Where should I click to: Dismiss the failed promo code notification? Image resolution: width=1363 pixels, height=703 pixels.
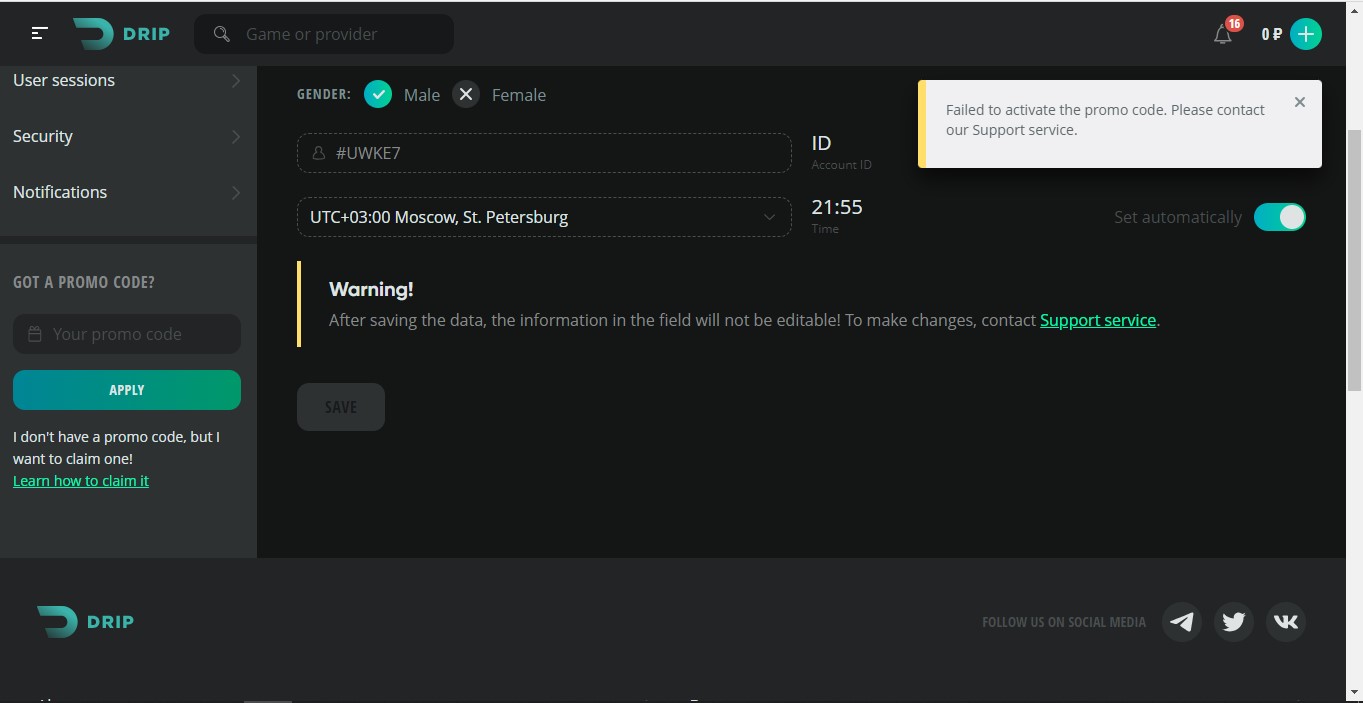point(1299,102)
